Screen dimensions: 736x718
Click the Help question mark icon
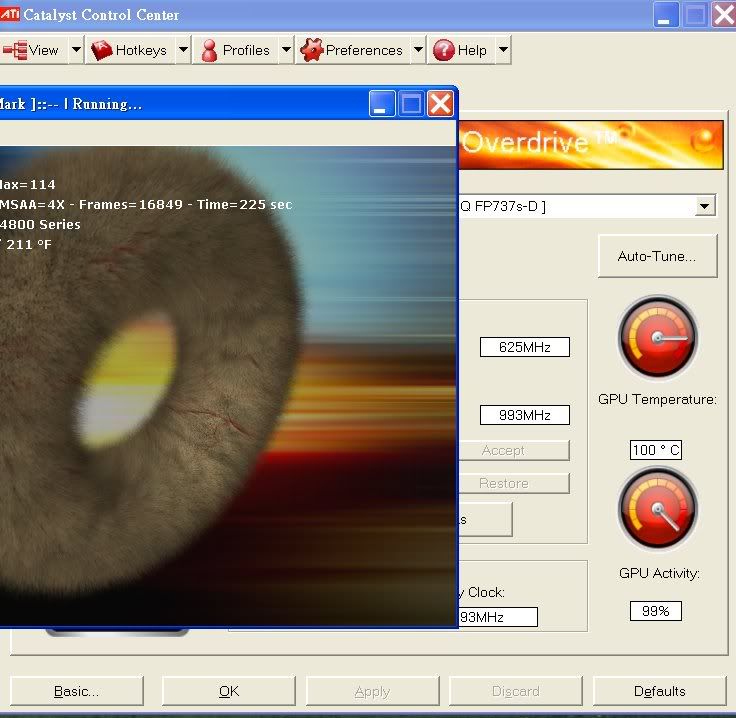pos(443,50)
